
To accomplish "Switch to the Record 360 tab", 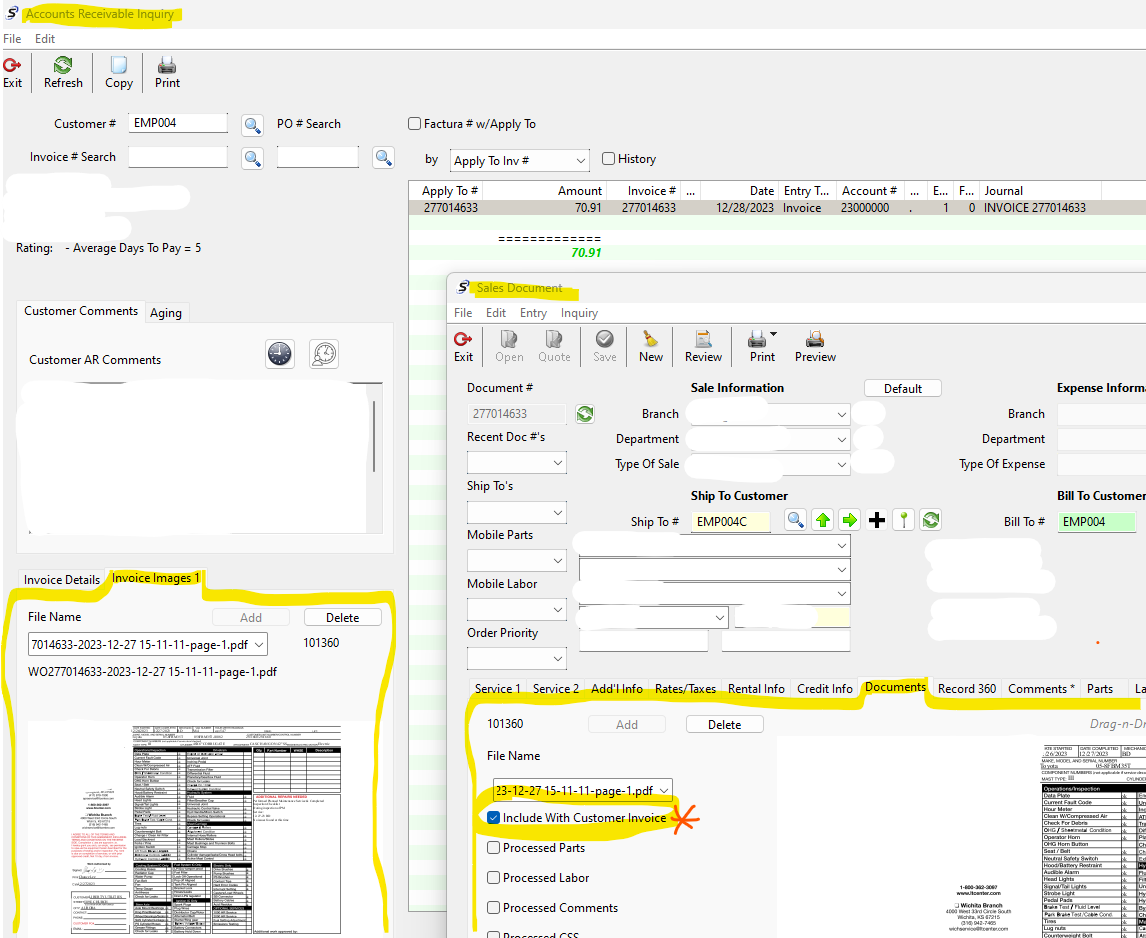I will pos(966,689).
